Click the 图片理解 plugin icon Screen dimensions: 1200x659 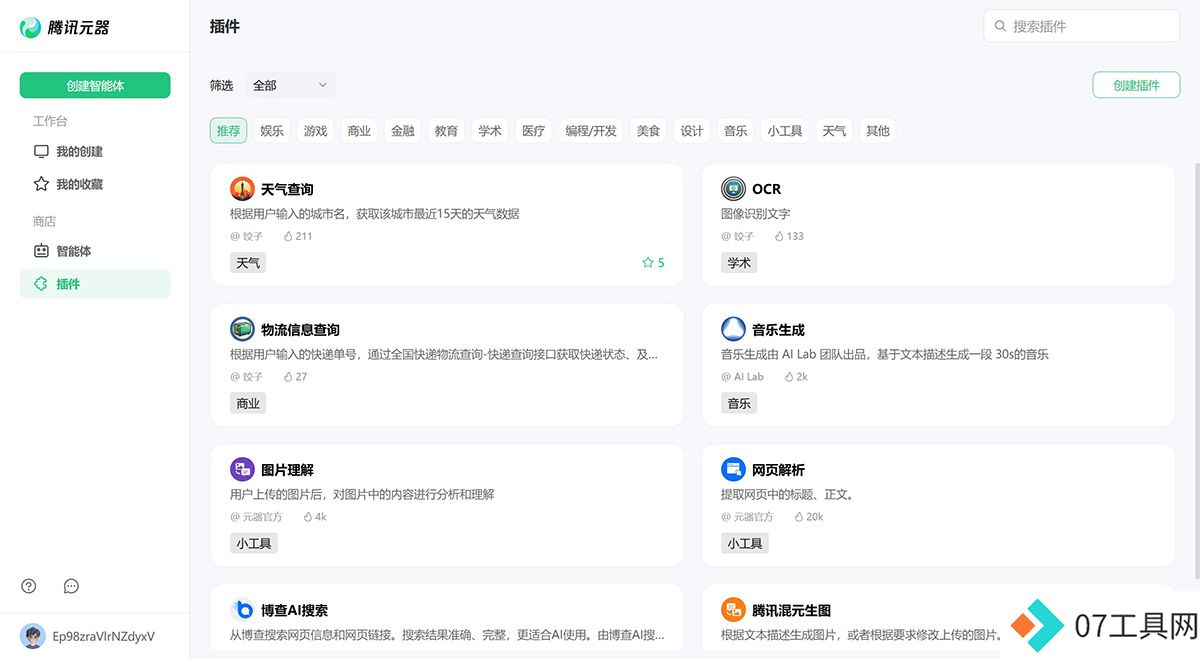point(242,469)
